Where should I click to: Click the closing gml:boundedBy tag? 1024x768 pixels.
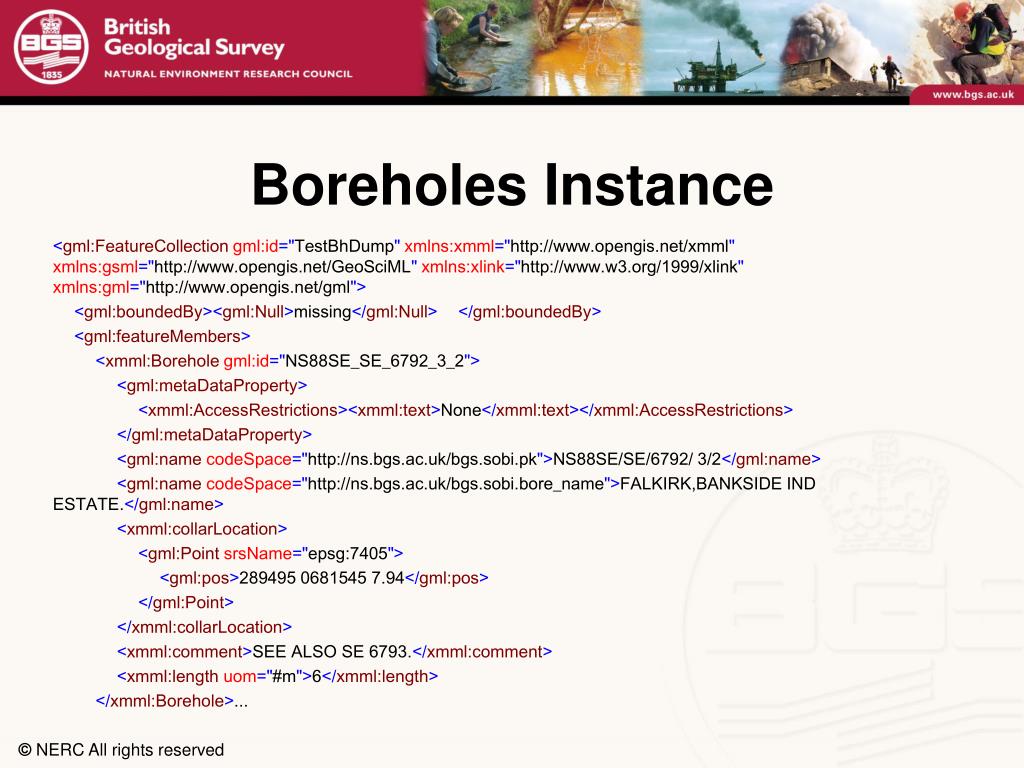(x=530, y=312)
